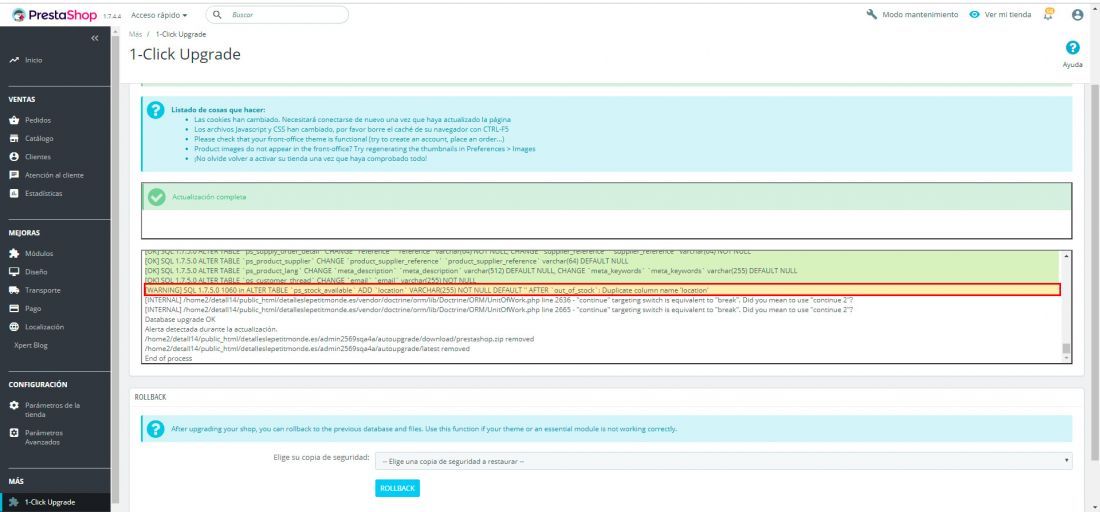Click the Buscar search field
The image size is (1100, 512).
tap(277, 14)
